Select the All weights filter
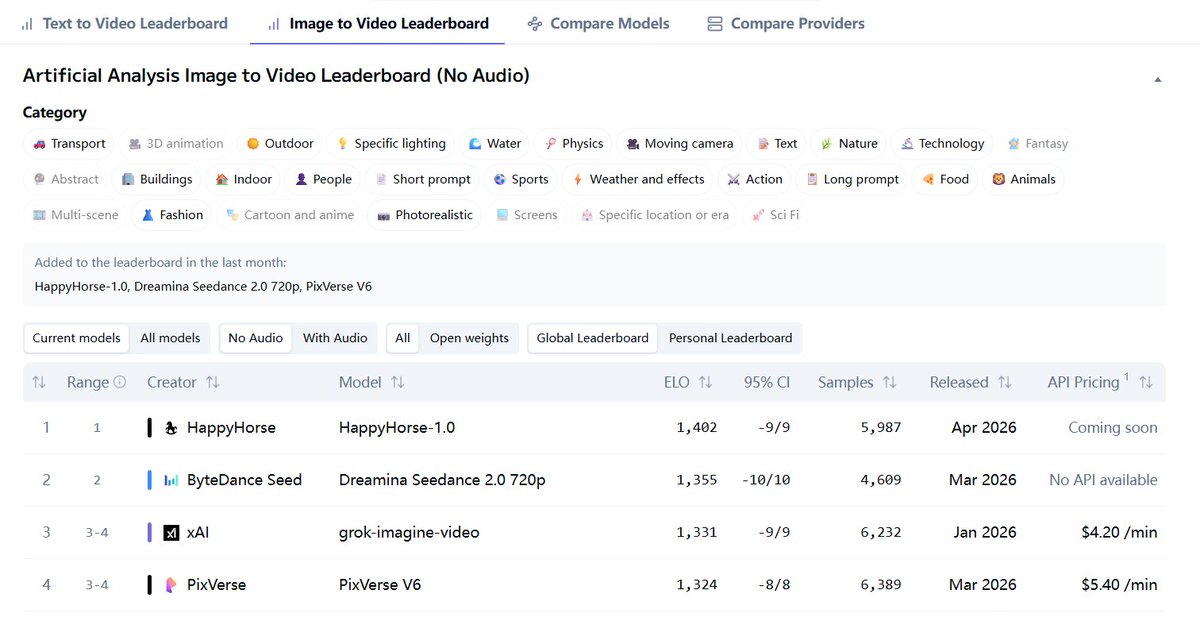 (403, 338)
